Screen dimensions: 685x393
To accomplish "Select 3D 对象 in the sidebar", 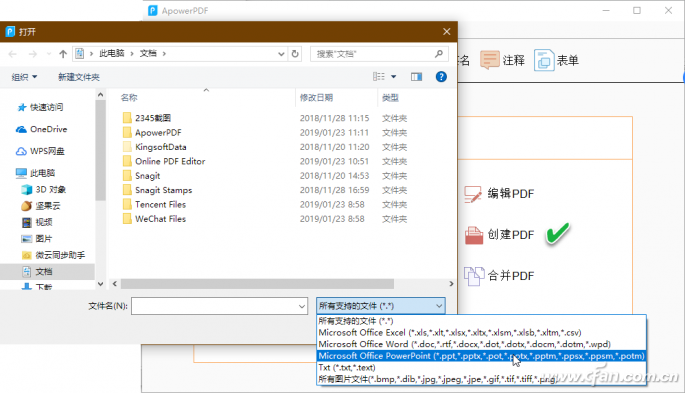I will 44,190.
